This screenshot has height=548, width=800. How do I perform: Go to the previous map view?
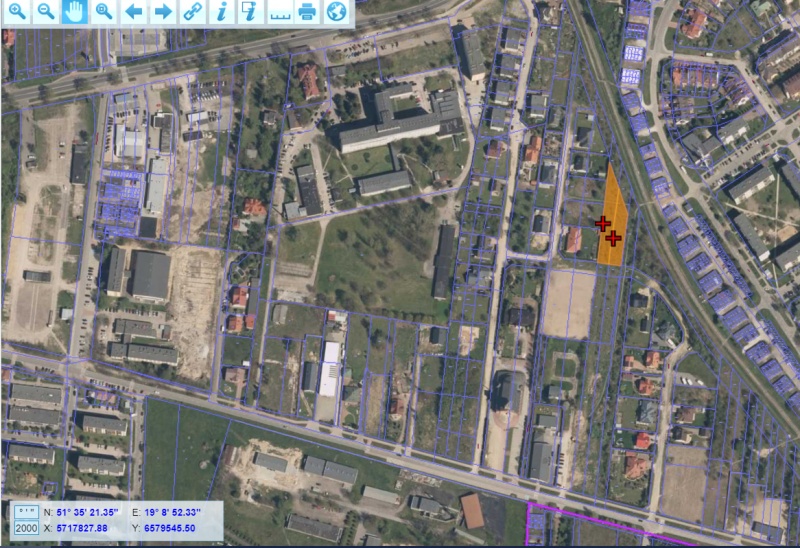pyautogui.click(x=134, y=11)
